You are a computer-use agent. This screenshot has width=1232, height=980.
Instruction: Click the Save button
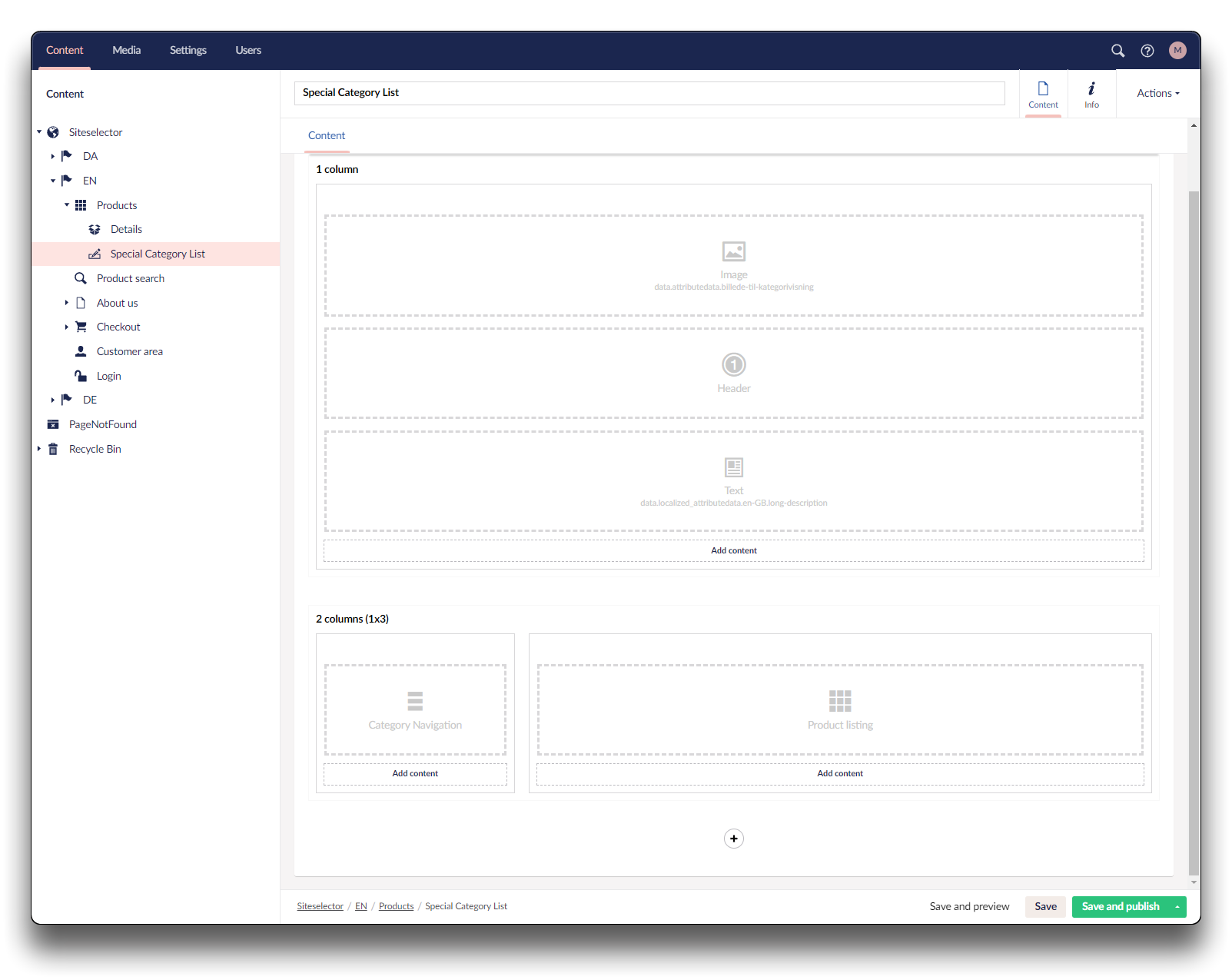[x=1044, y=907]
